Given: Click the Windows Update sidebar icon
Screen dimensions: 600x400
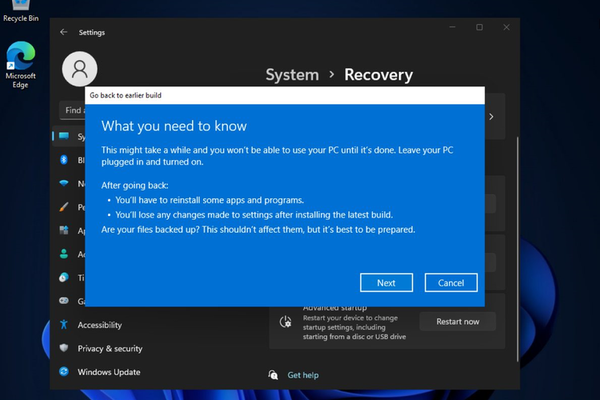Looking at the screenshot, I should 64,372.
